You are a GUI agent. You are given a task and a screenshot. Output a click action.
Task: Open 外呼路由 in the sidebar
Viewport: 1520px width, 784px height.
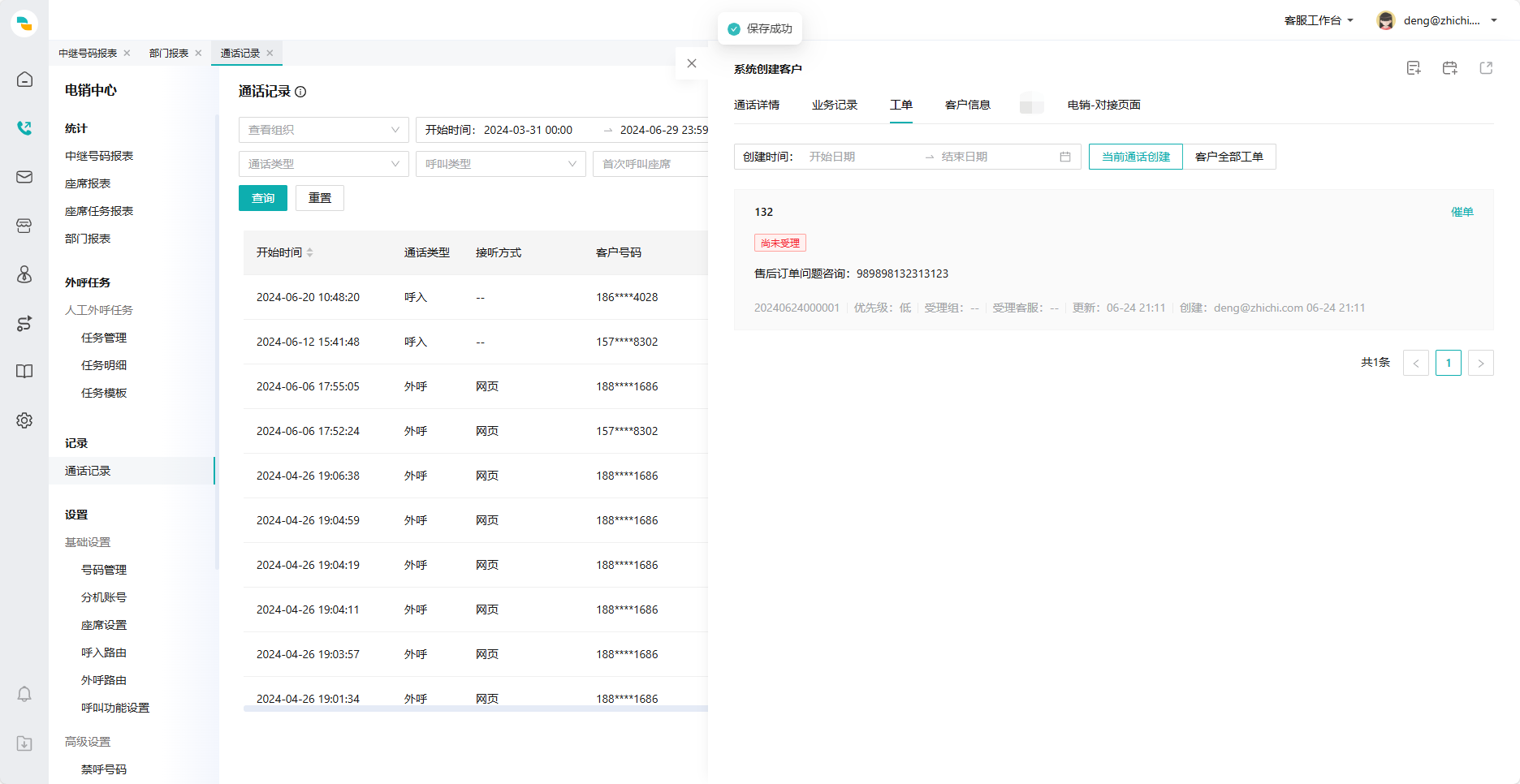click(x=104, y=680)
